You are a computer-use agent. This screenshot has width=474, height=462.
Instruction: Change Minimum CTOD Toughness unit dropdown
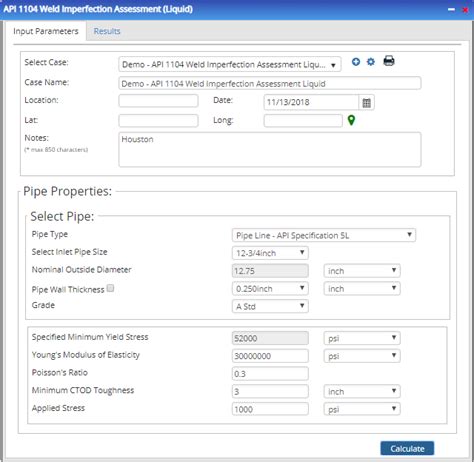362,391
